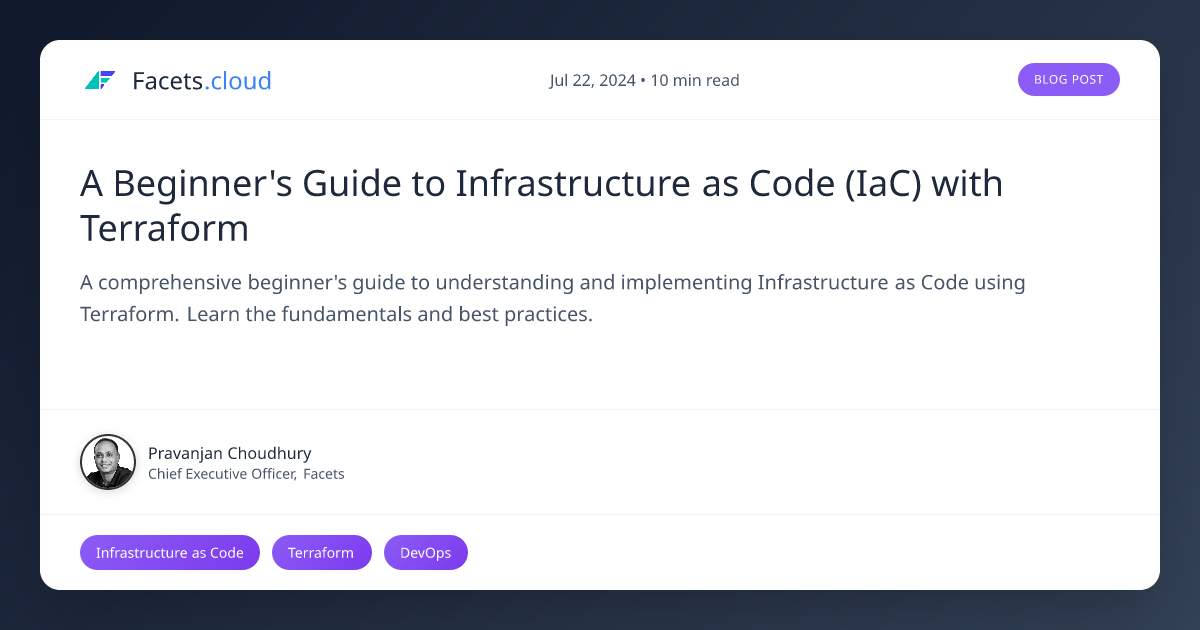Click the DevOps tag pill

(x=425, y=552)
